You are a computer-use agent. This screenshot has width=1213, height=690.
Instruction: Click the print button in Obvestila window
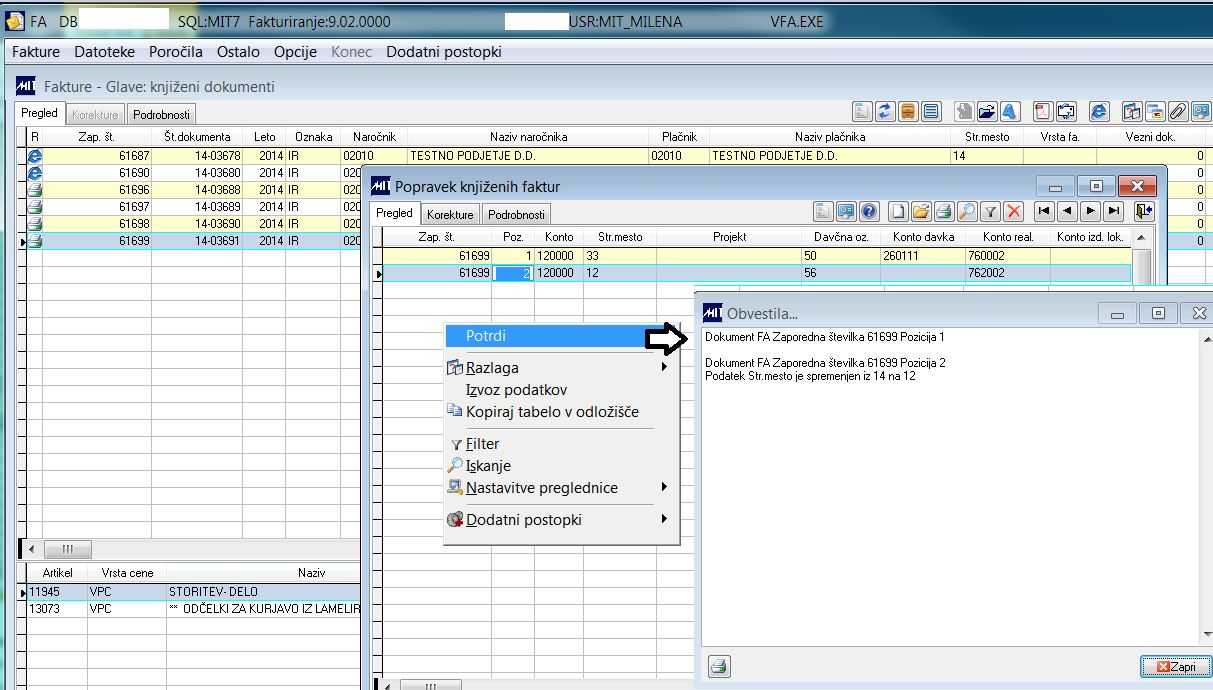719,667
